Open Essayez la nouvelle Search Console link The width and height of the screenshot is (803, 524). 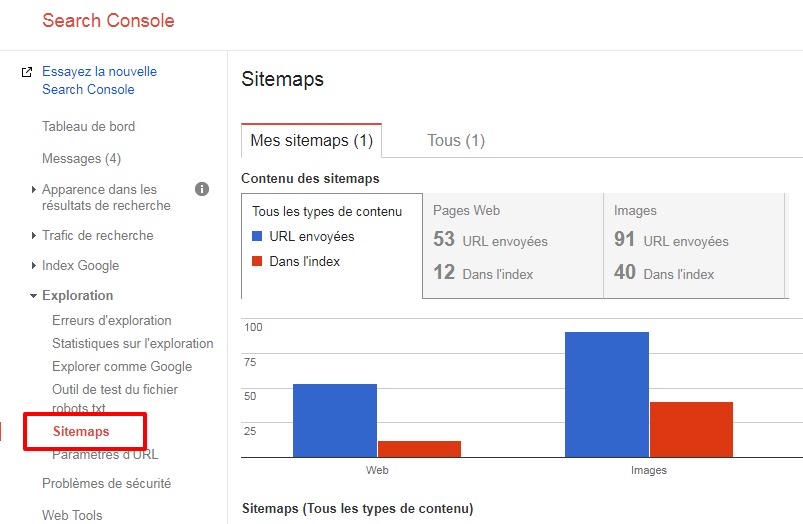(99, 80)
